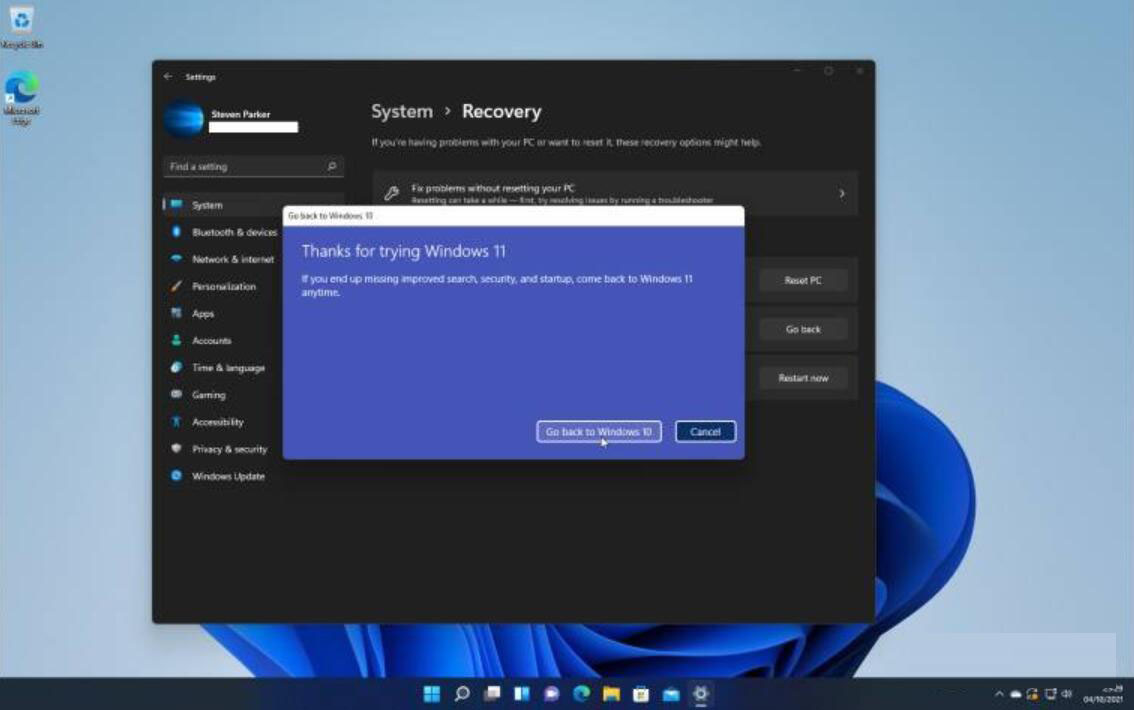Cancel the Thanks for trying Windows 11 dialog

(x=705, y=431)
